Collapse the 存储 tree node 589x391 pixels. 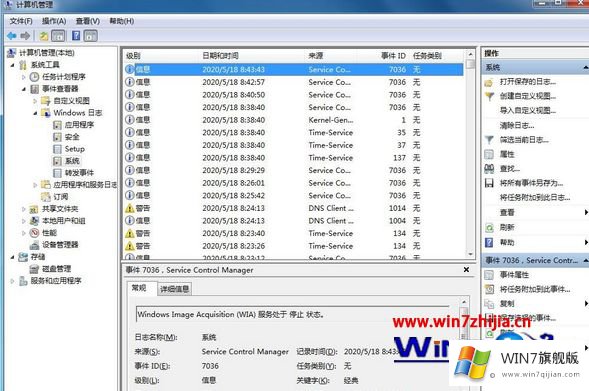click(12, 257)
